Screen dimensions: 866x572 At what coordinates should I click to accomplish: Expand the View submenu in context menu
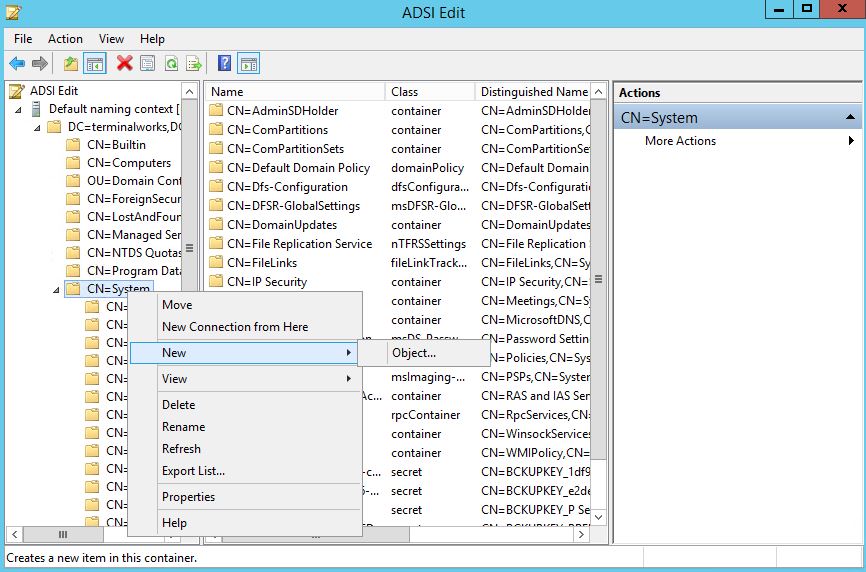click(245, 379)
